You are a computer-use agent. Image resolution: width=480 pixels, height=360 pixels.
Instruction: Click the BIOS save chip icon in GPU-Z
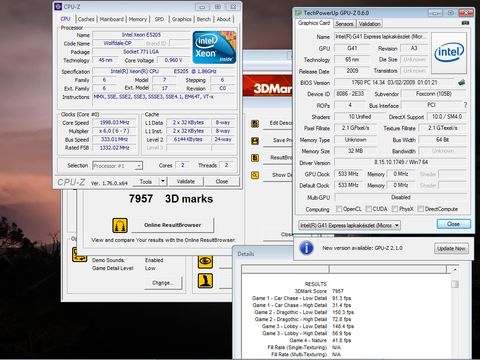point(461,82)
